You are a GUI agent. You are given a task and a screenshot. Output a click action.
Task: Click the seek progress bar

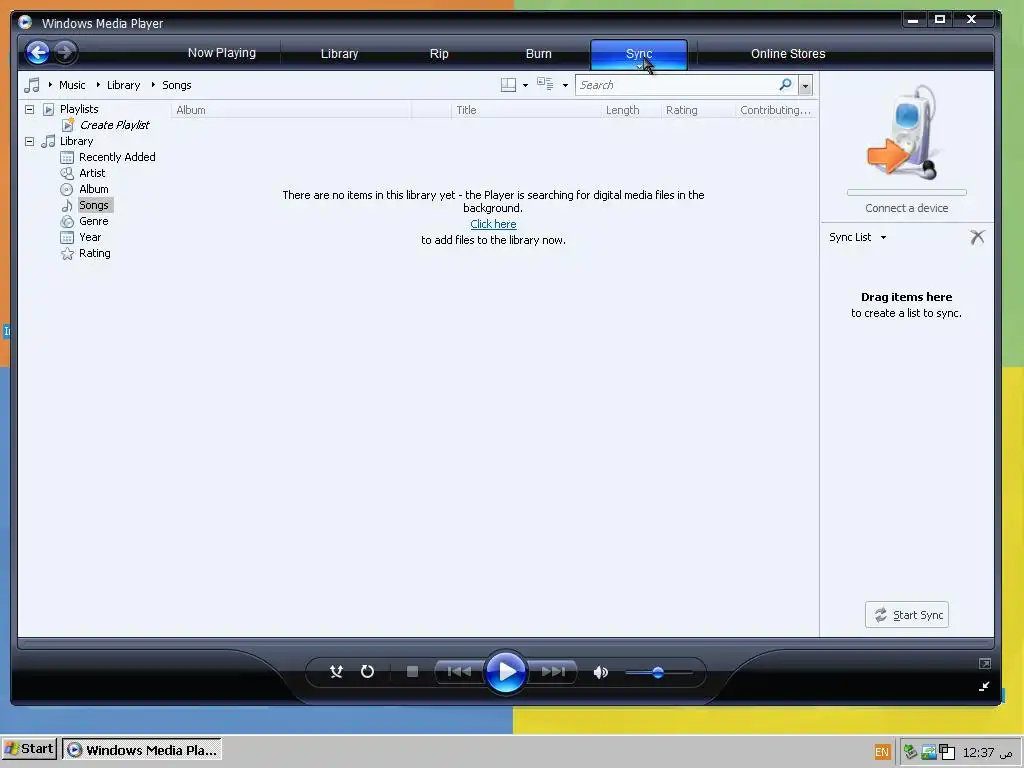[505, 643]
